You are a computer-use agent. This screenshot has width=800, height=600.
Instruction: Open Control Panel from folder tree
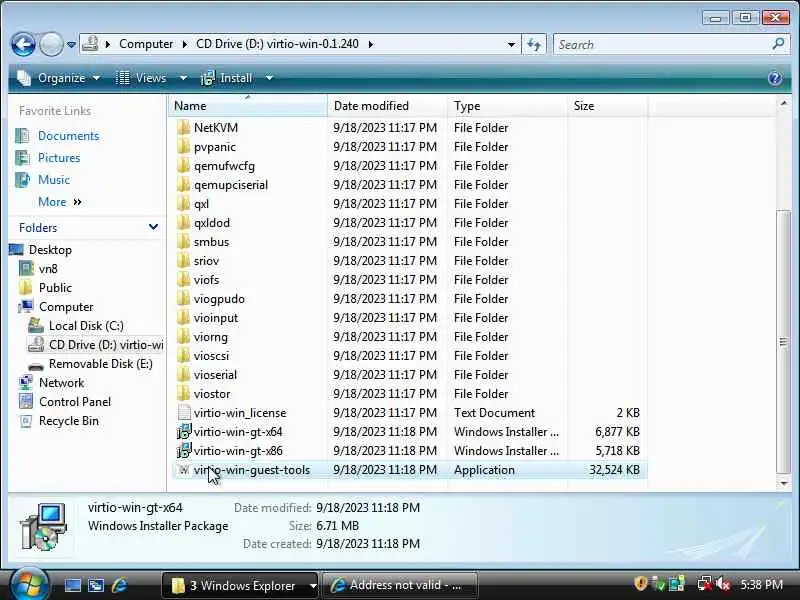coord(74,402)
